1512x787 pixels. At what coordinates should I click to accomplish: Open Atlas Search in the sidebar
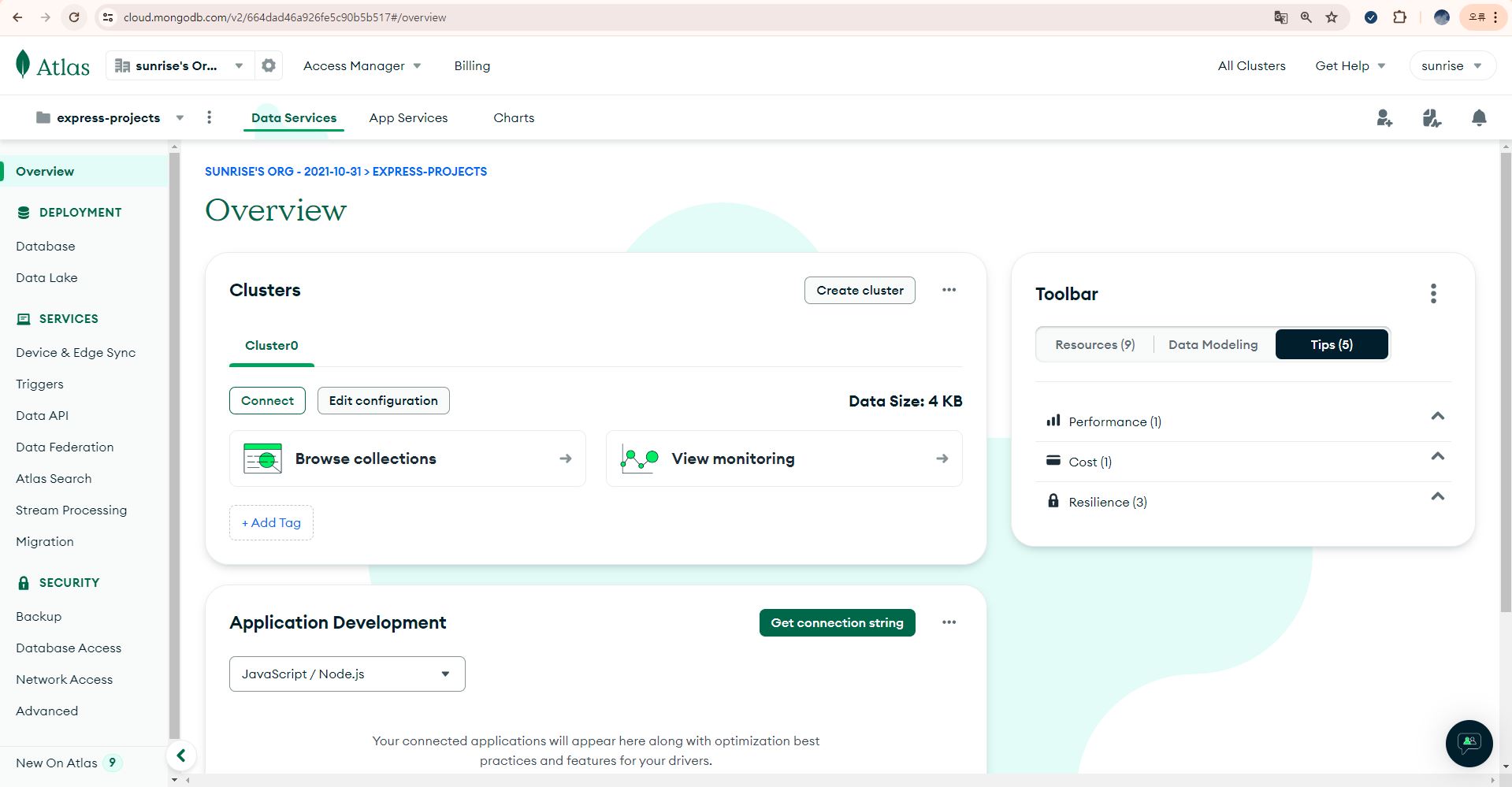tap(54, 479)
